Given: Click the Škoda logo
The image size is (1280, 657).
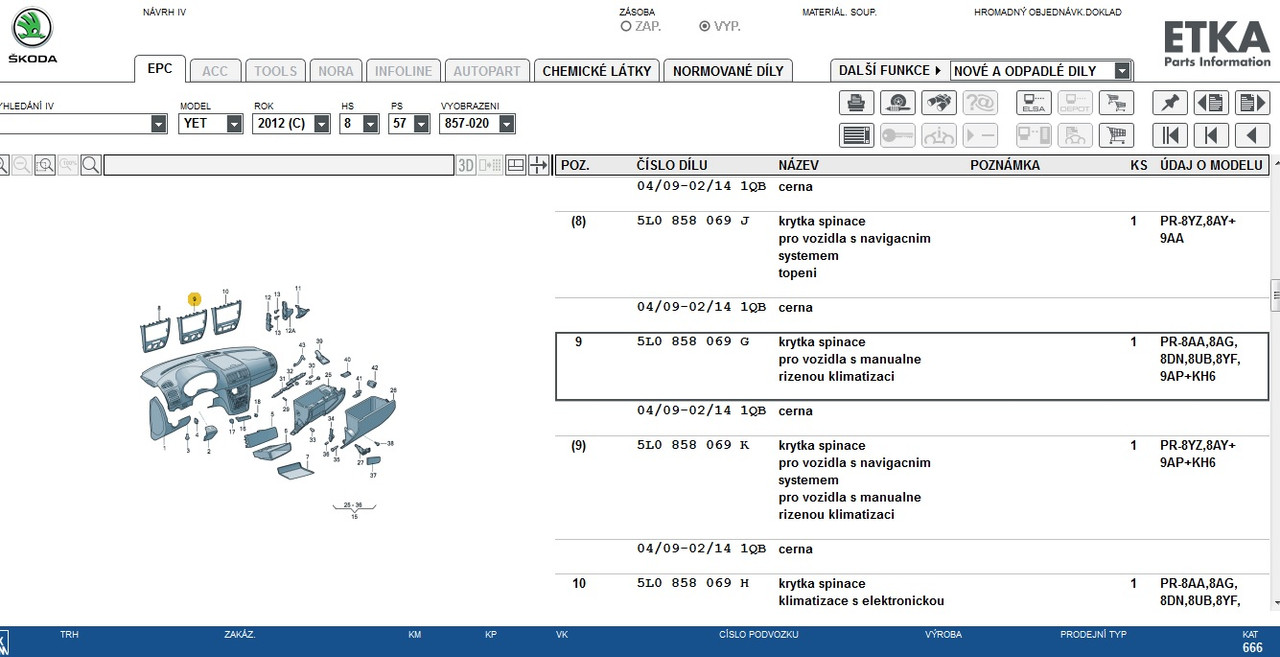Looking at the screenshot, I should pyautogui.click(x=32, y=36).
